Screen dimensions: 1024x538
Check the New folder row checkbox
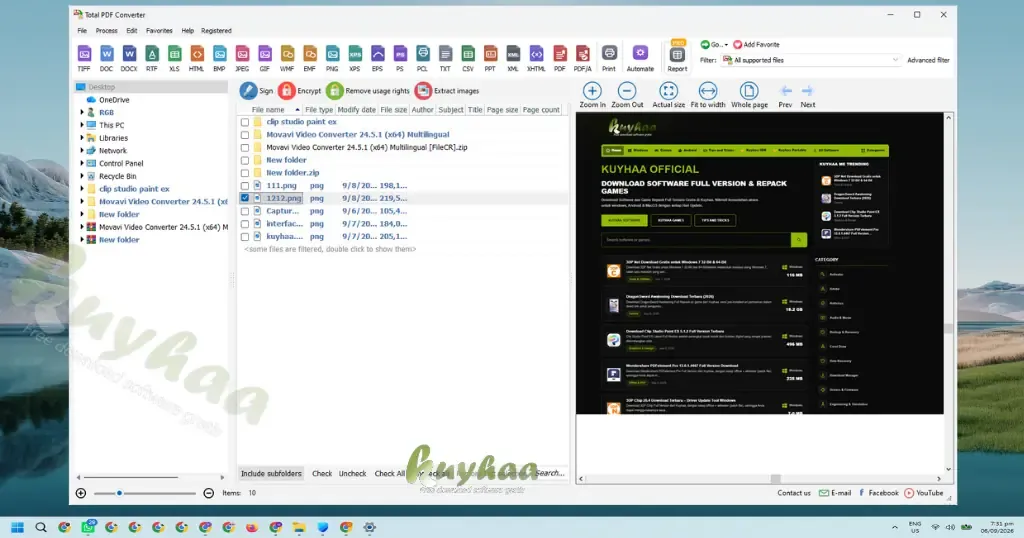[x=245, y=161]
